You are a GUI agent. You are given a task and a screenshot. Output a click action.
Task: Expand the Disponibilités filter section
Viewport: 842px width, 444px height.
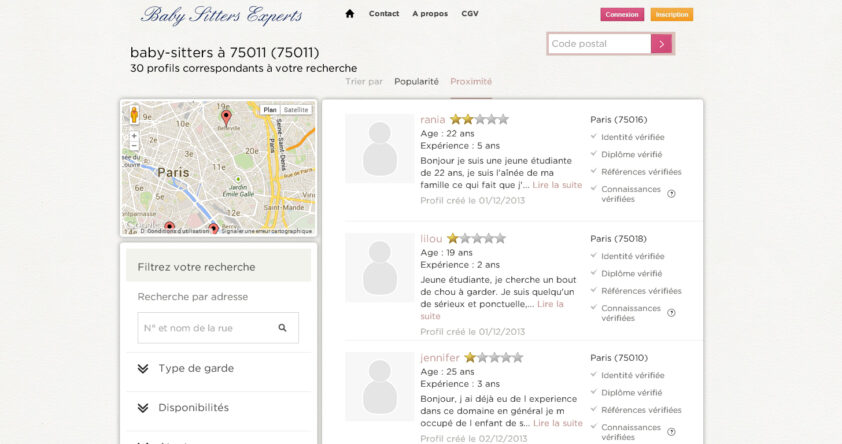(193, 408)
